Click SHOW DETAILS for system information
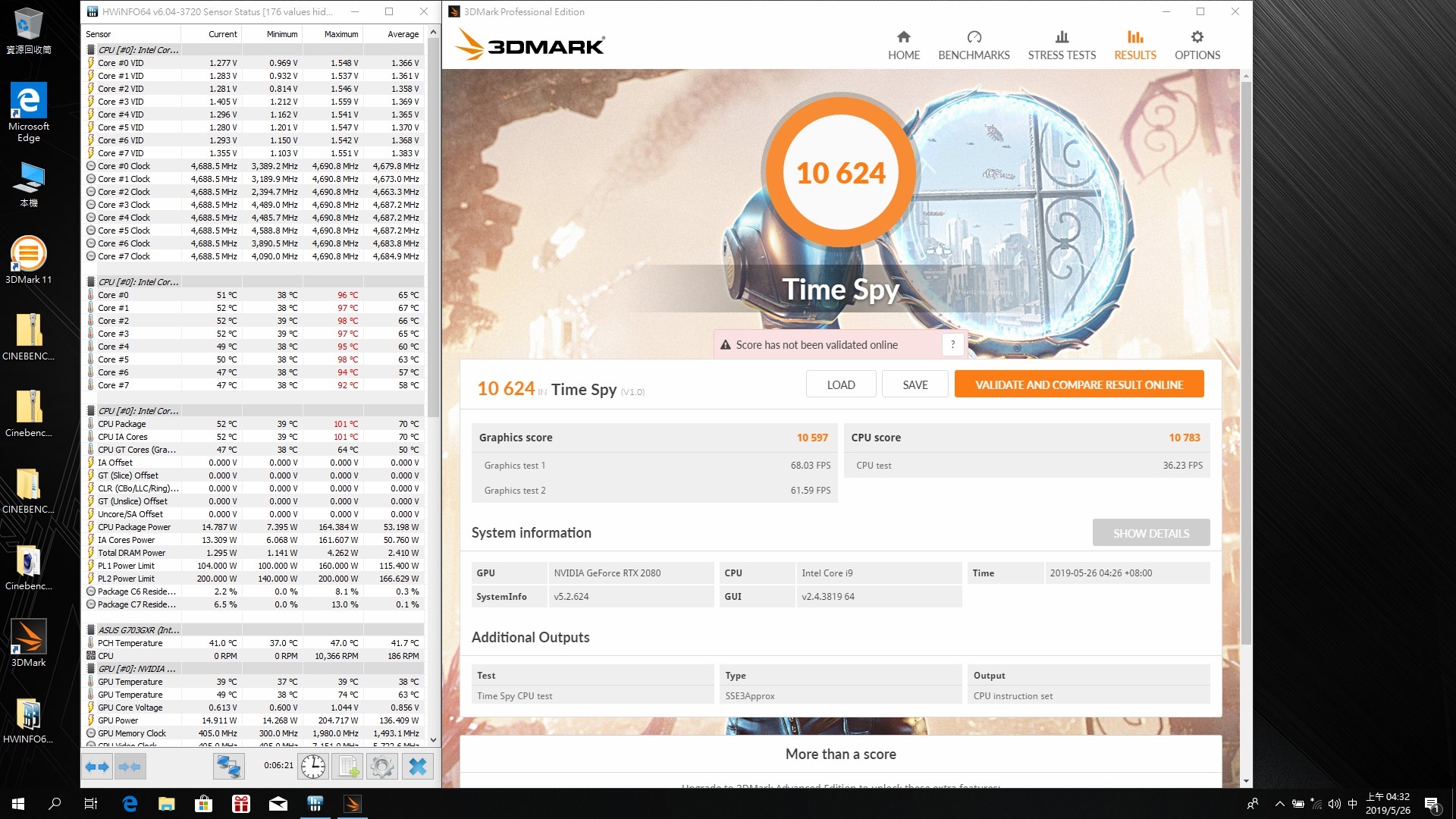The image size is (1456, 819). coord(1151,533)
